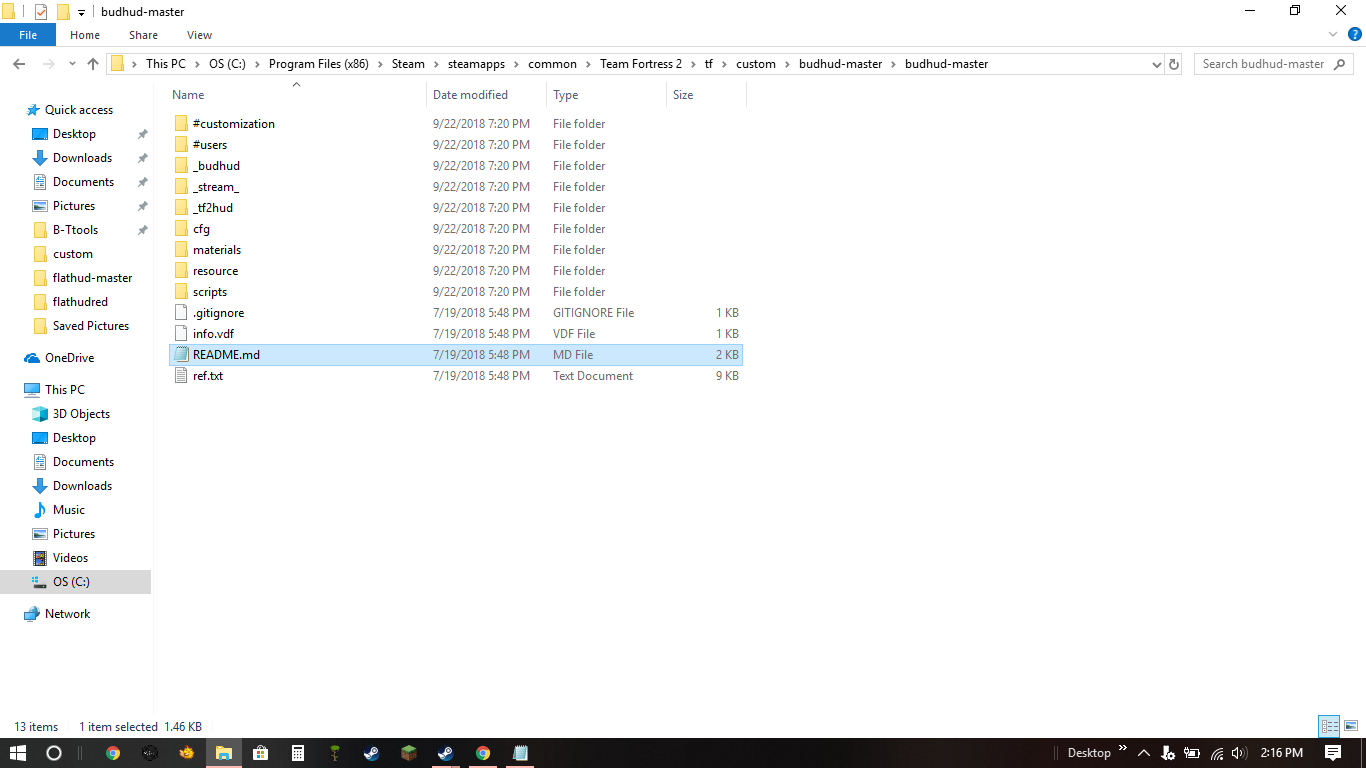Go back using the Back arrow

pyautogui.click(x=19, y=64)
